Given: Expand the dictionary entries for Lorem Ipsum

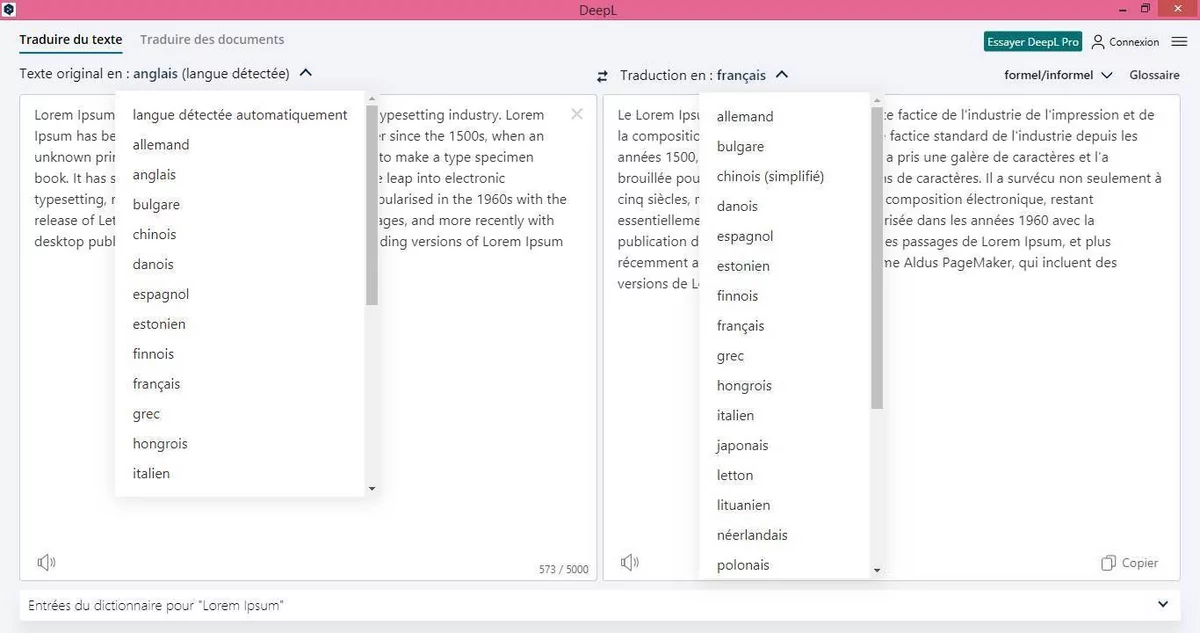Looking at the screenshot, I should click(1162, 605).
